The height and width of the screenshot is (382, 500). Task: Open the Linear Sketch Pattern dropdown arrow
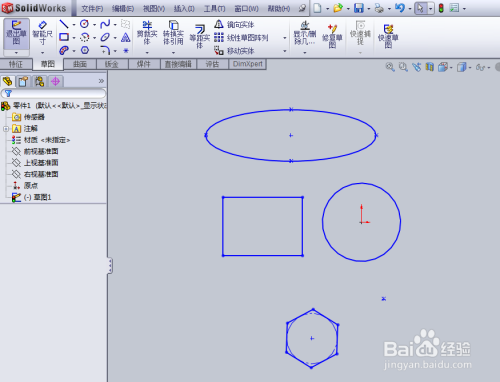(x=284, y=38)
